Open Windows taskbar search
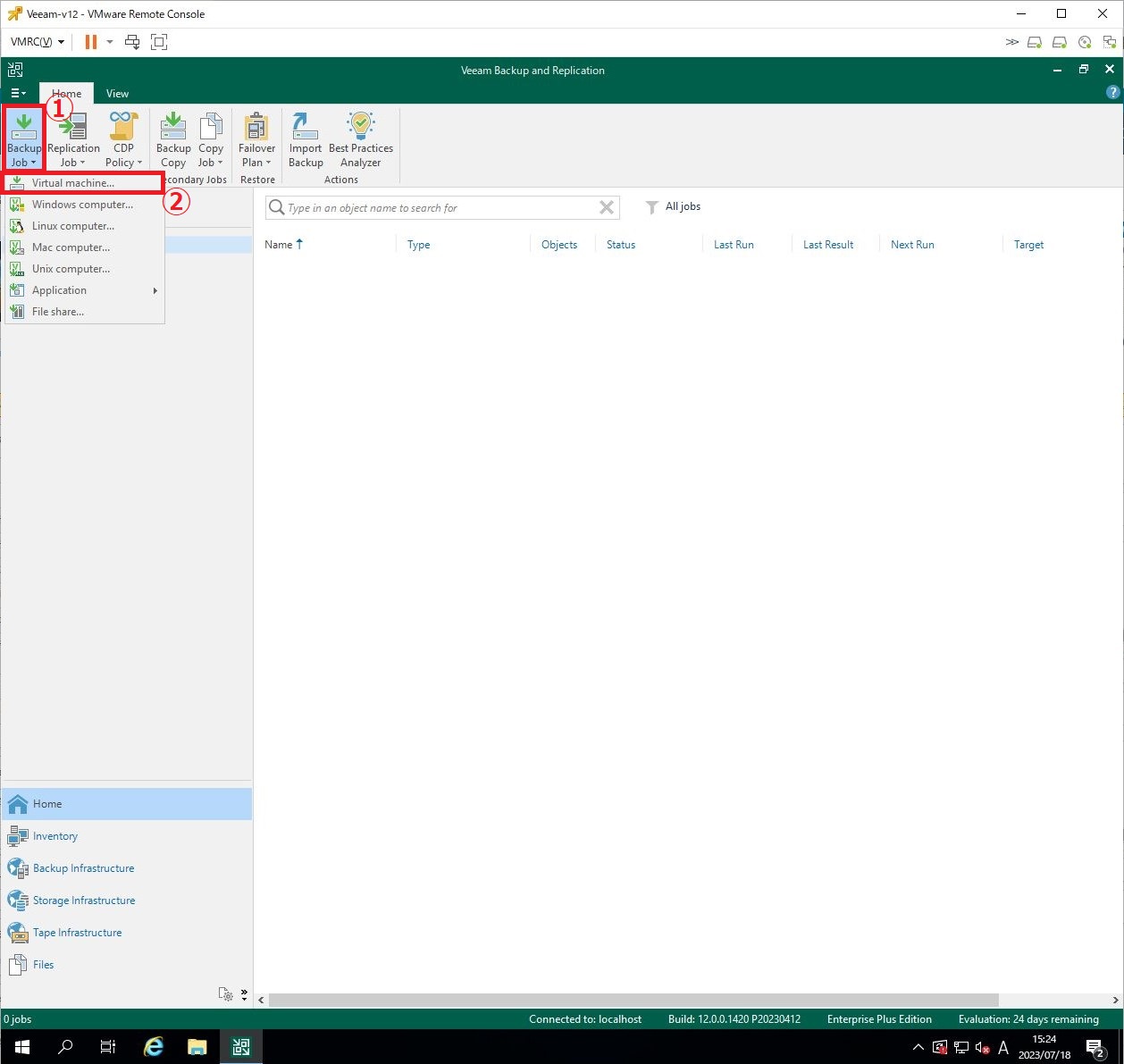Viewport: 1124px width, 1064px height. click(64, 1047)
